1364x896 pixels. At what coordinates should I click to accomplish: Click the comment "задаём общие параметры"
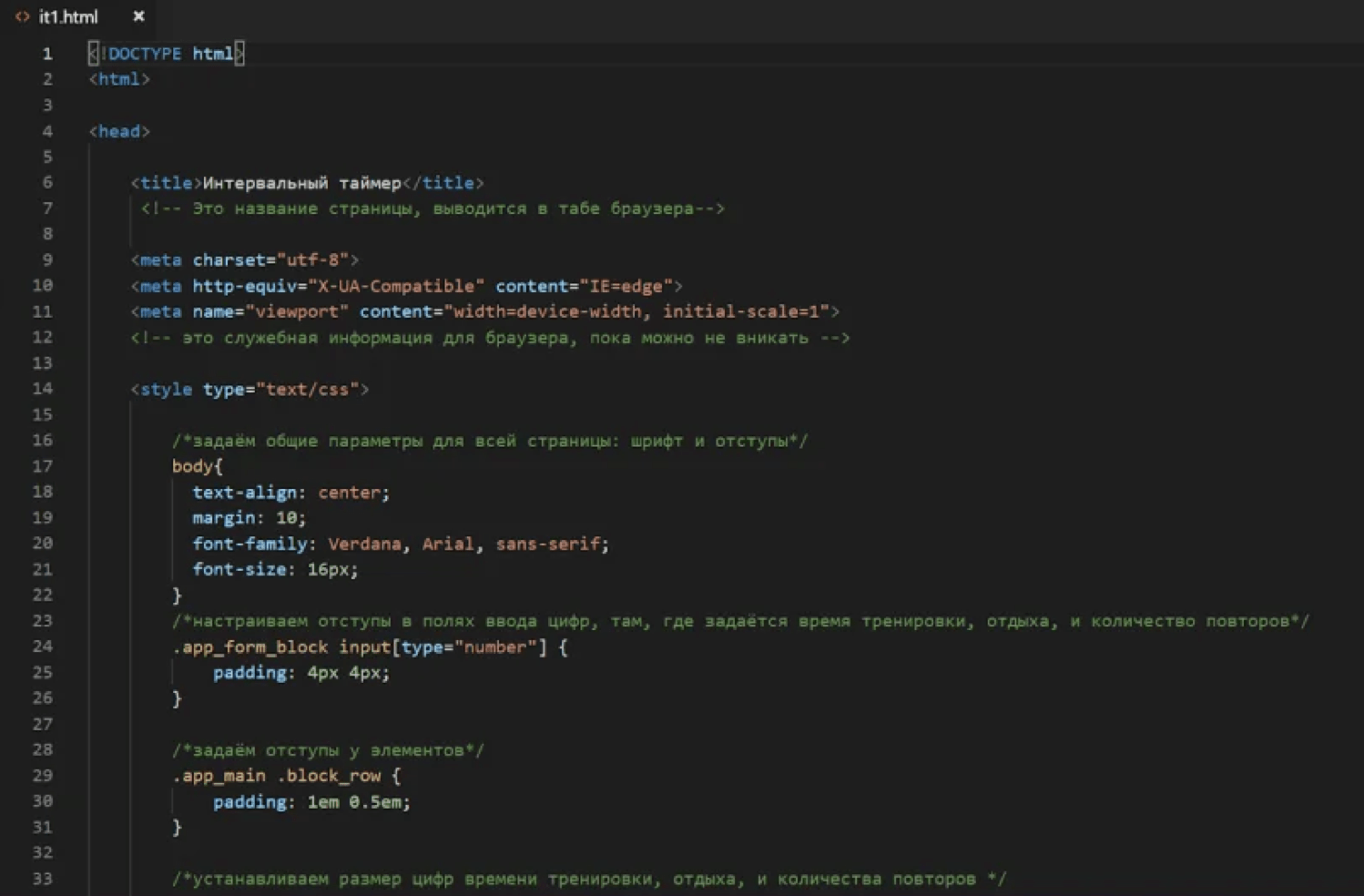coord(308,441)
